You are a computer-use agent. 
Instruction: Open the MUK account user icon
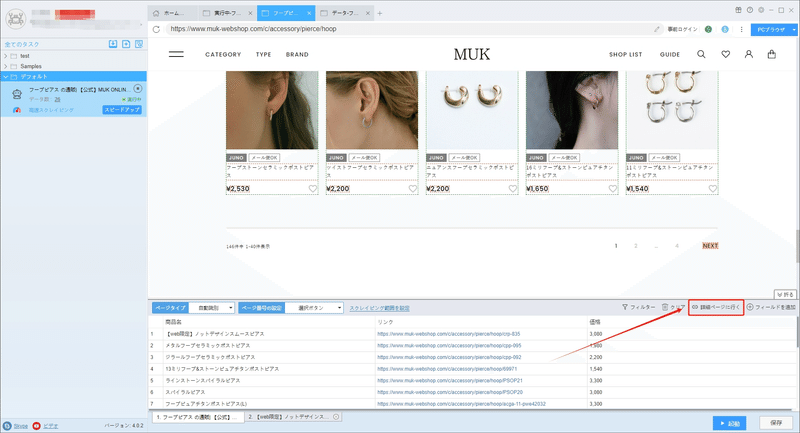pos(748,54)
